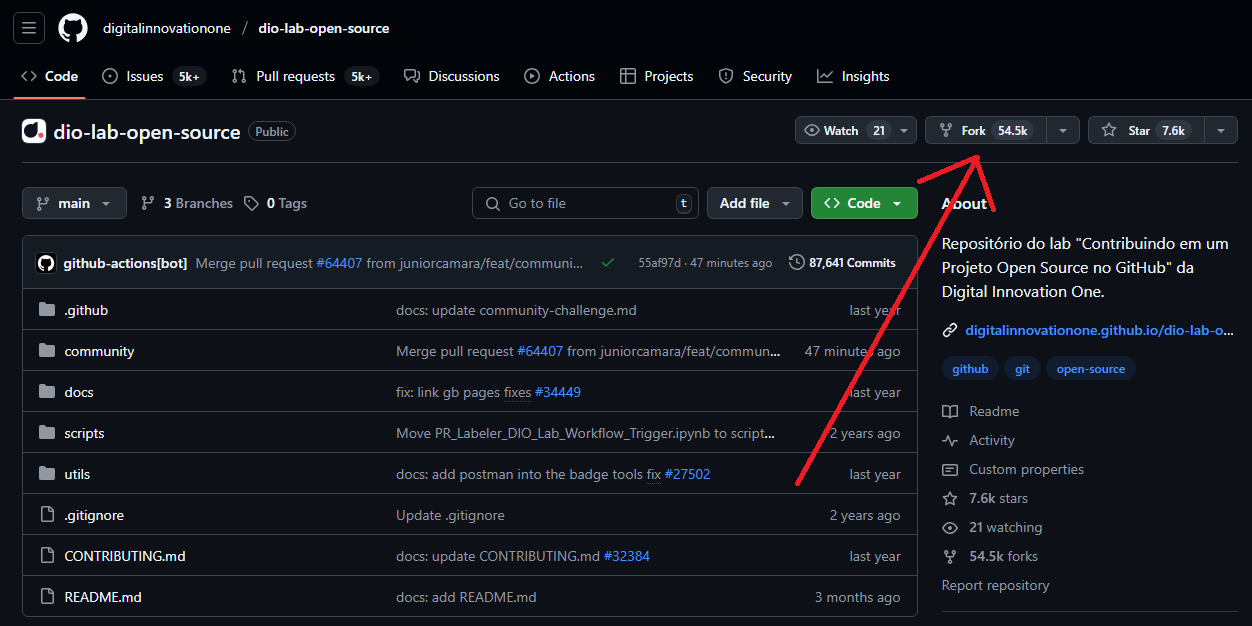This screenshot has height=626, width=1252.
Task: Open the scripts folder name
Action: point(84,433)
